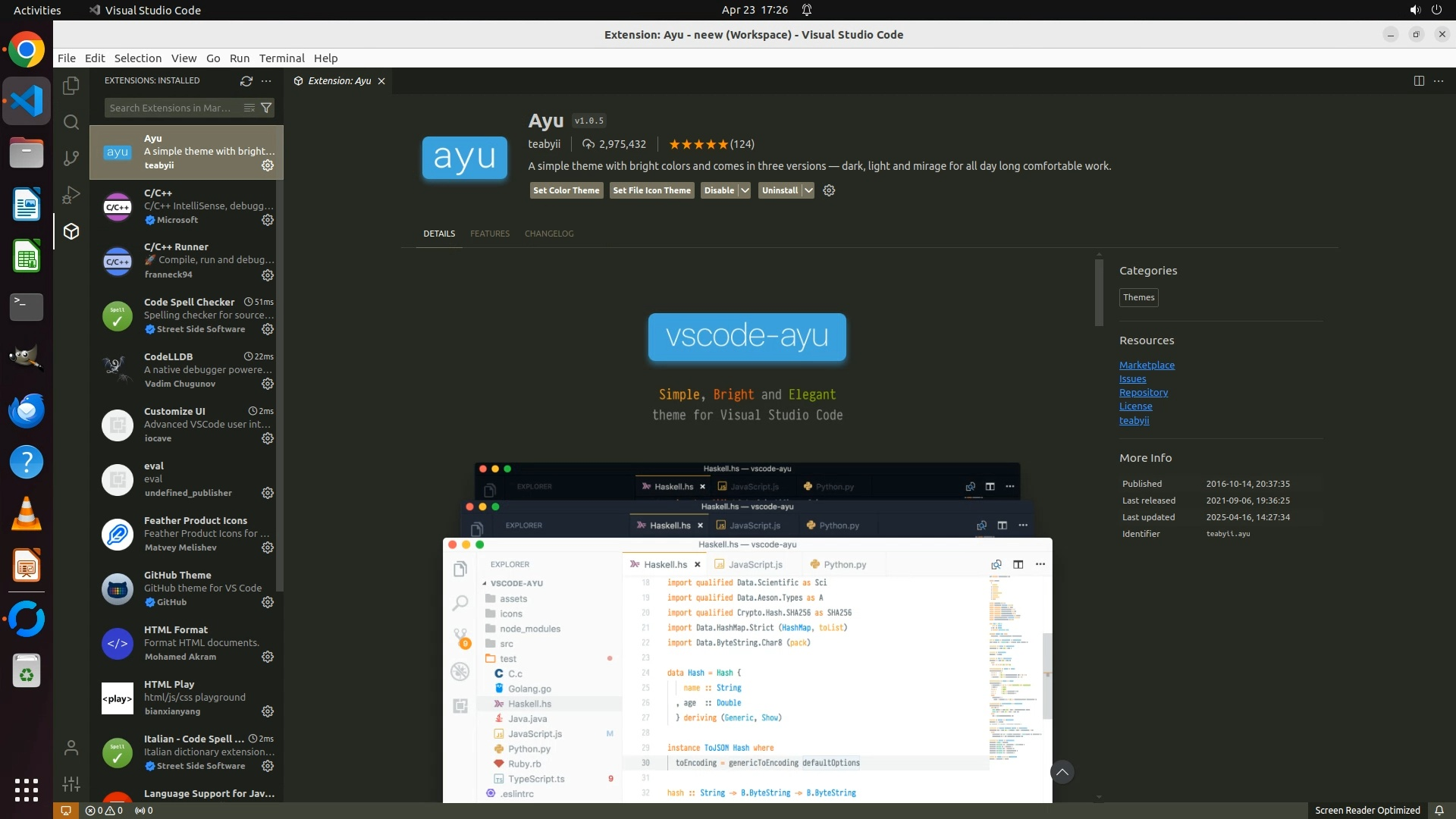Toggle notifications bell in status bar

coord(1439,810)
